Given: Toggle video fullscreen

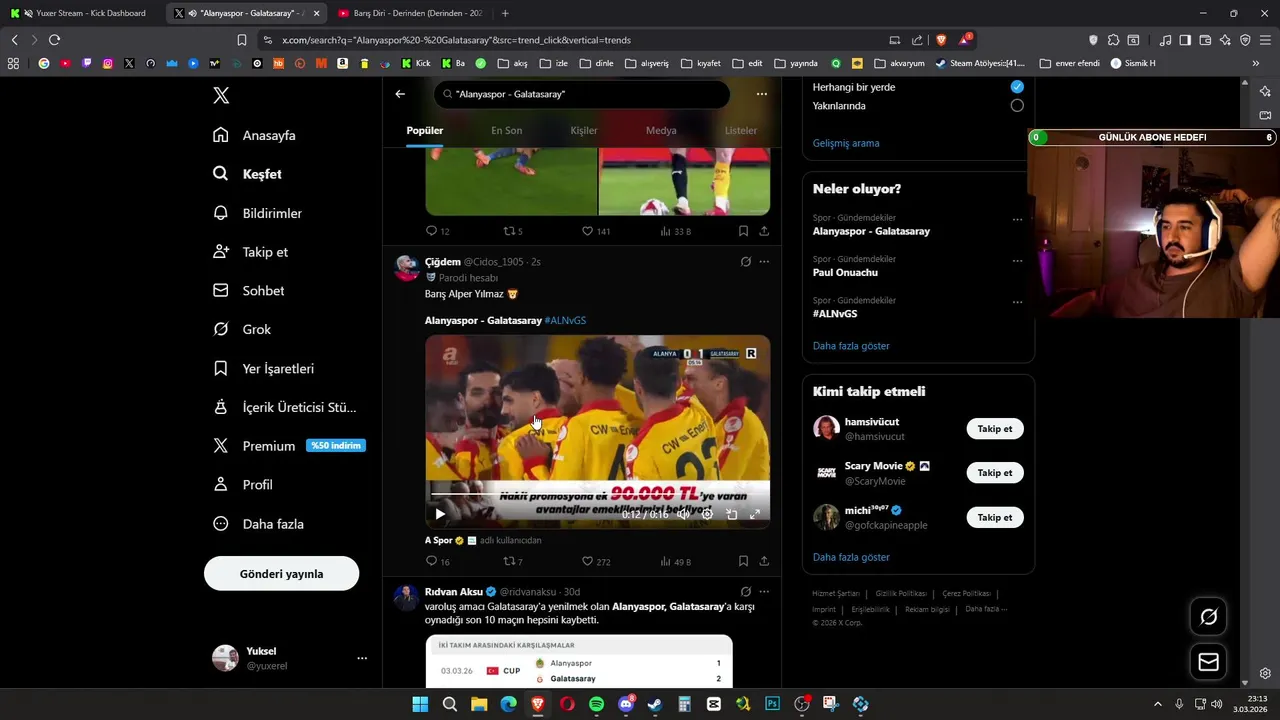Looking at the screenshot, I should point(755,514).
